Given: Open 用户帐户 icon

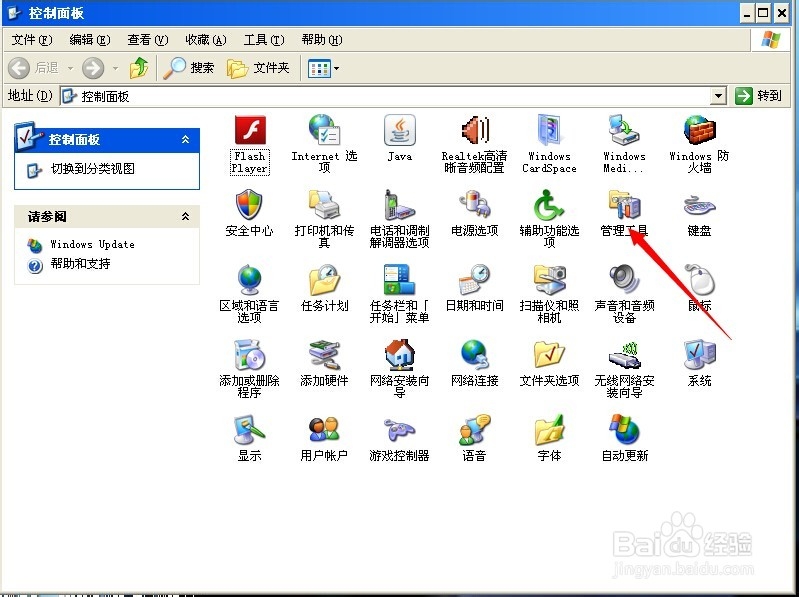Looking at the screenshot, I should (x=324, y=429).
